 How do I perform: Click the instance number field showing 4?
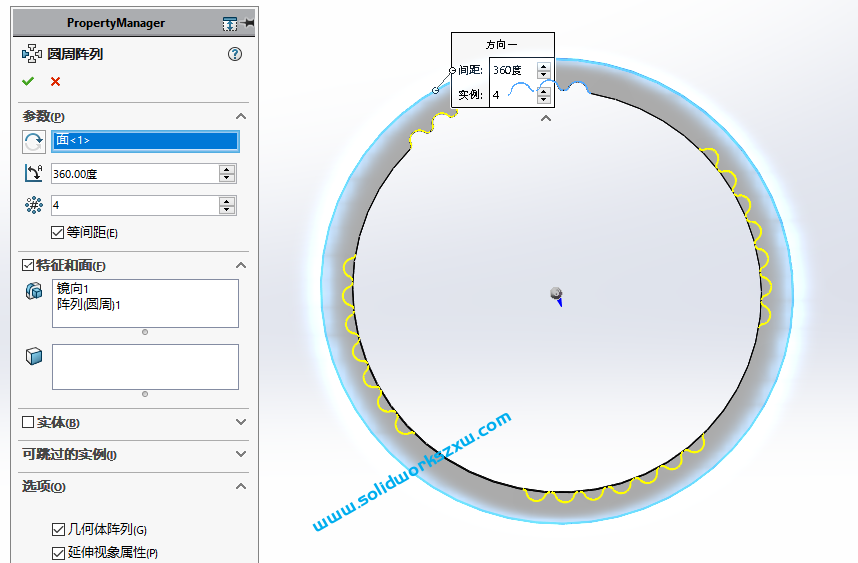click(x=135, y=206)
